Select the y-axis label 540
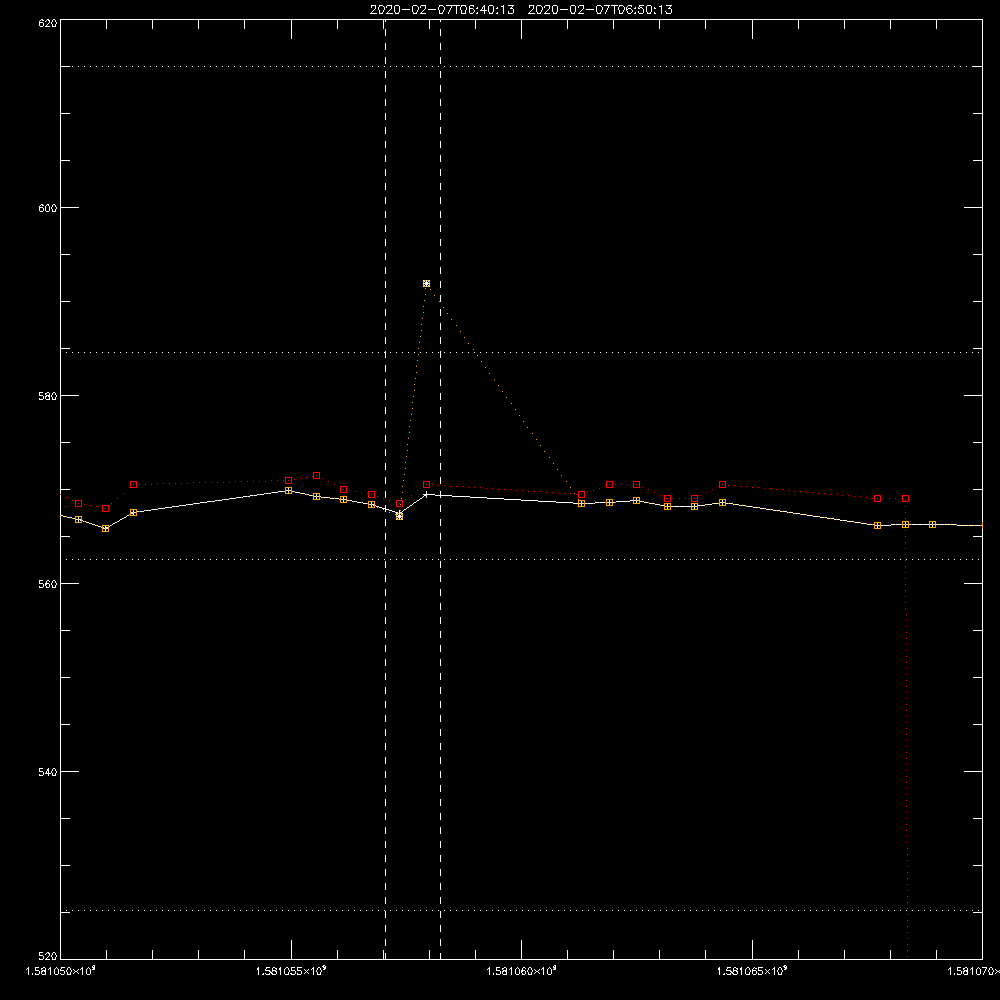 [48, 772]
